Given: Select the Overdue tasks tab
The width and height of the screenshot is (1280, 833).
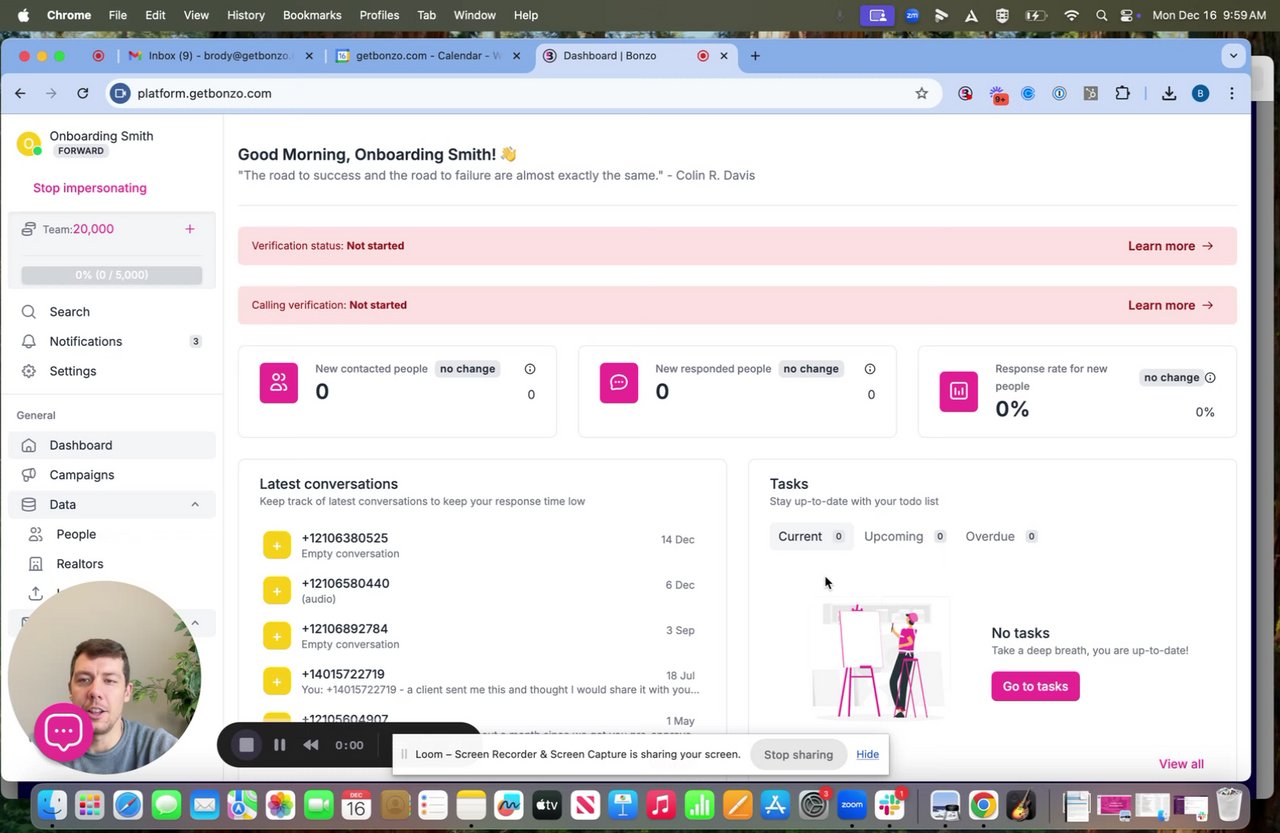Looking at the screenshot, I should [x=1001, y=537].
